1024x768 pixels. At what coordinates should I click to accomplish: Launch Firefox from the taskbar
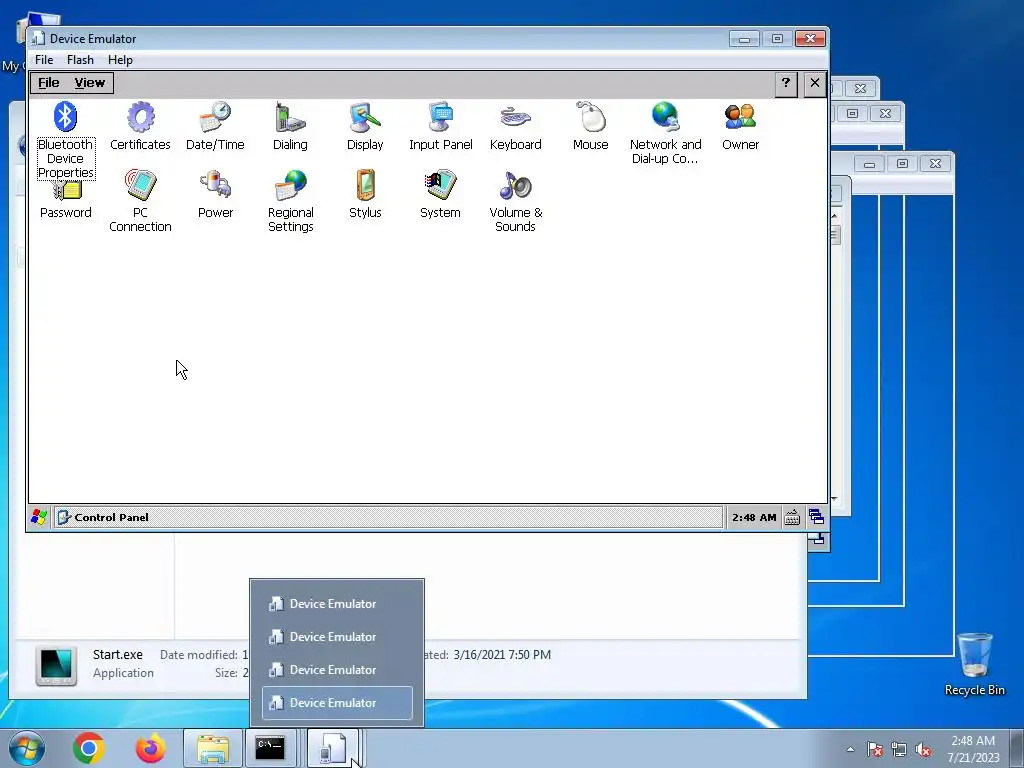150,748
